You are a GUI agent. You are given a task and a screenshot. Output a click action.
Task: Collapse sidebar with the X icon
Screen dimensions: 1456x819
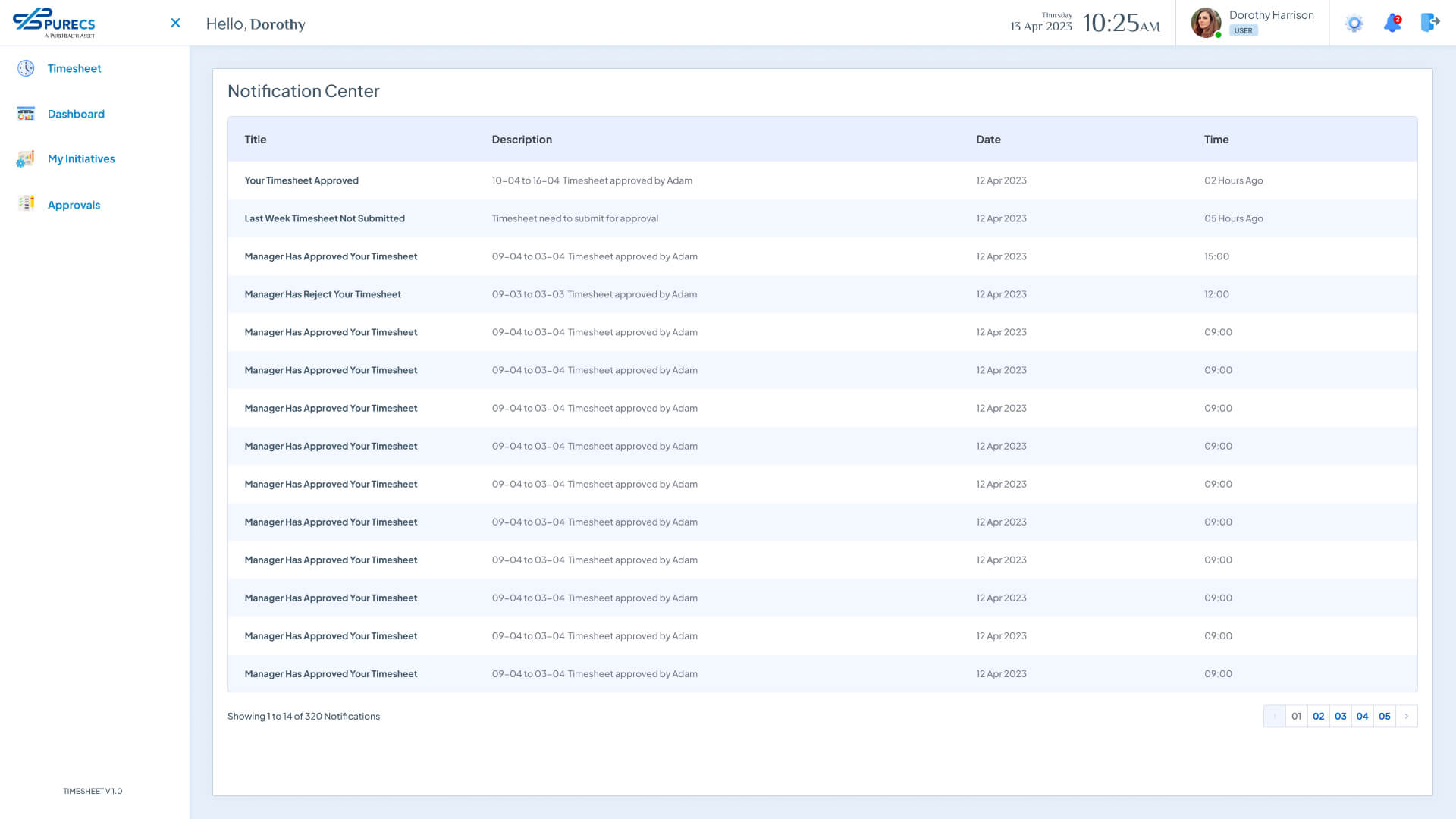[x=175, y=24]
